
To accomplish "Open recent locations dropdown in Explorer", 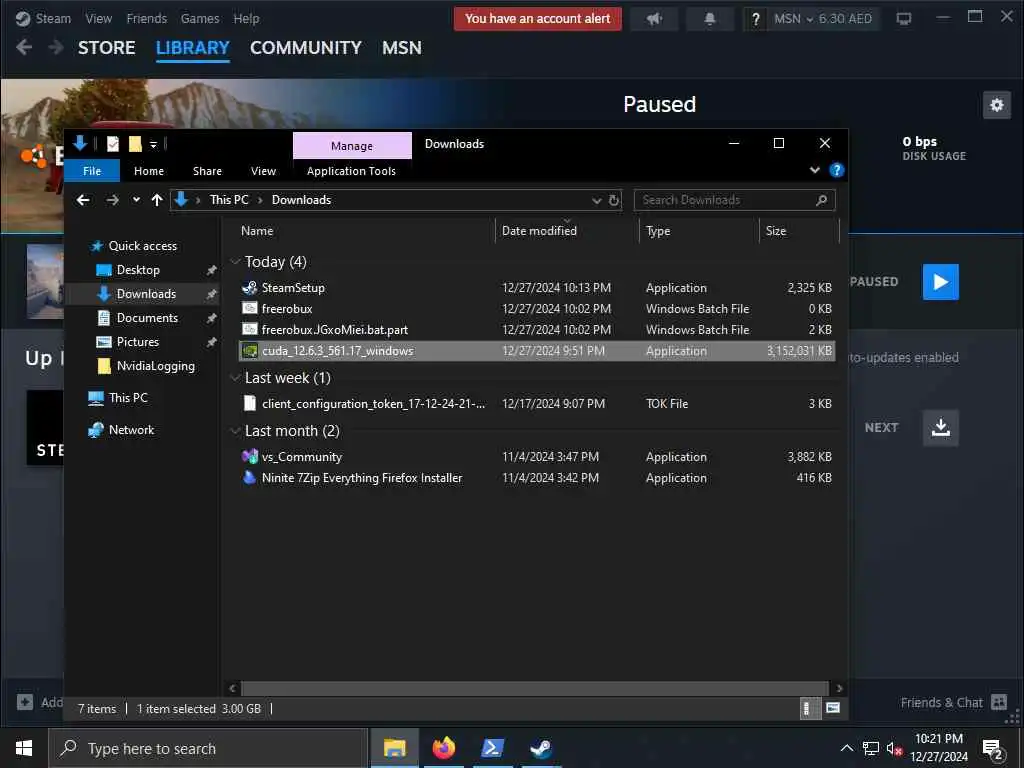I will [136, 200].
